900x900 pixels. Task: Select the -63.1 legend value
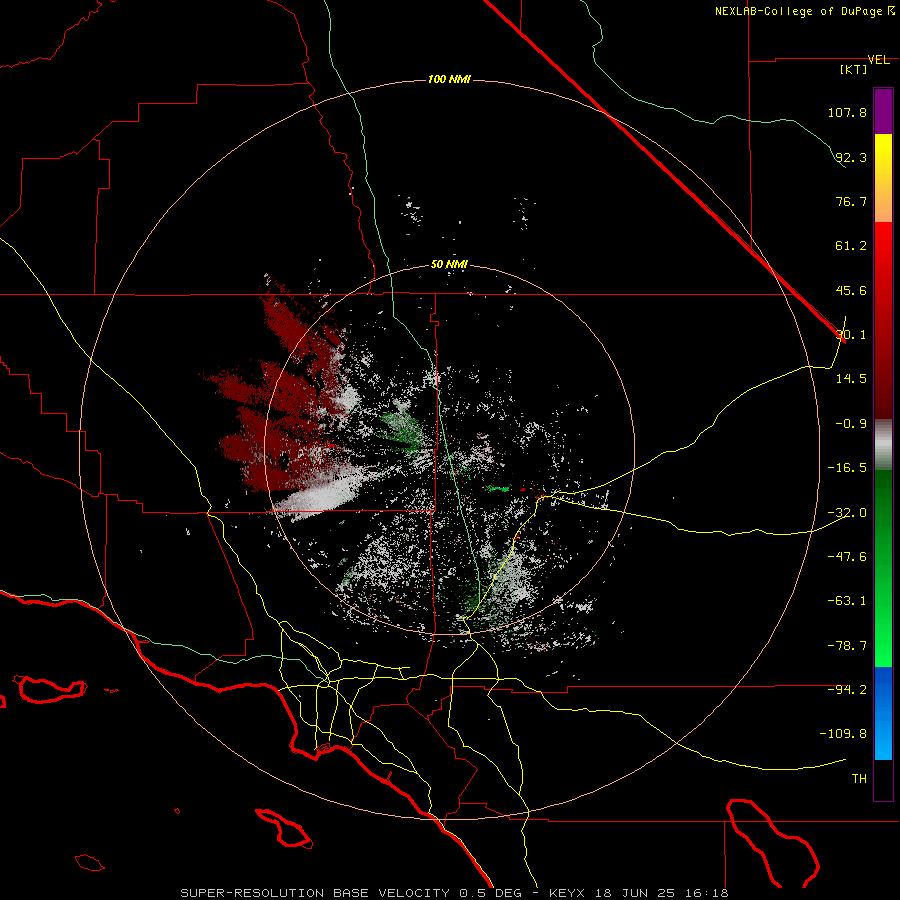(847, 601)
